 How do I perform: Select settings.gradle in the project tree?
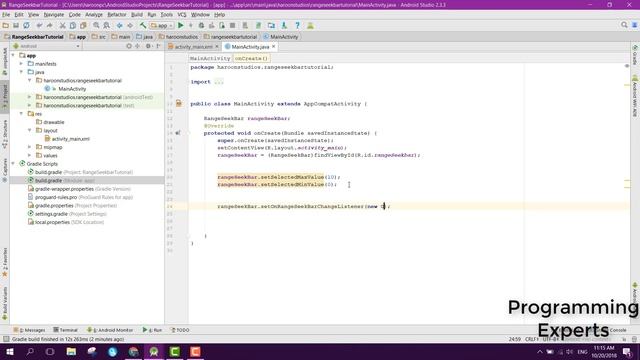tap(51, 214)
